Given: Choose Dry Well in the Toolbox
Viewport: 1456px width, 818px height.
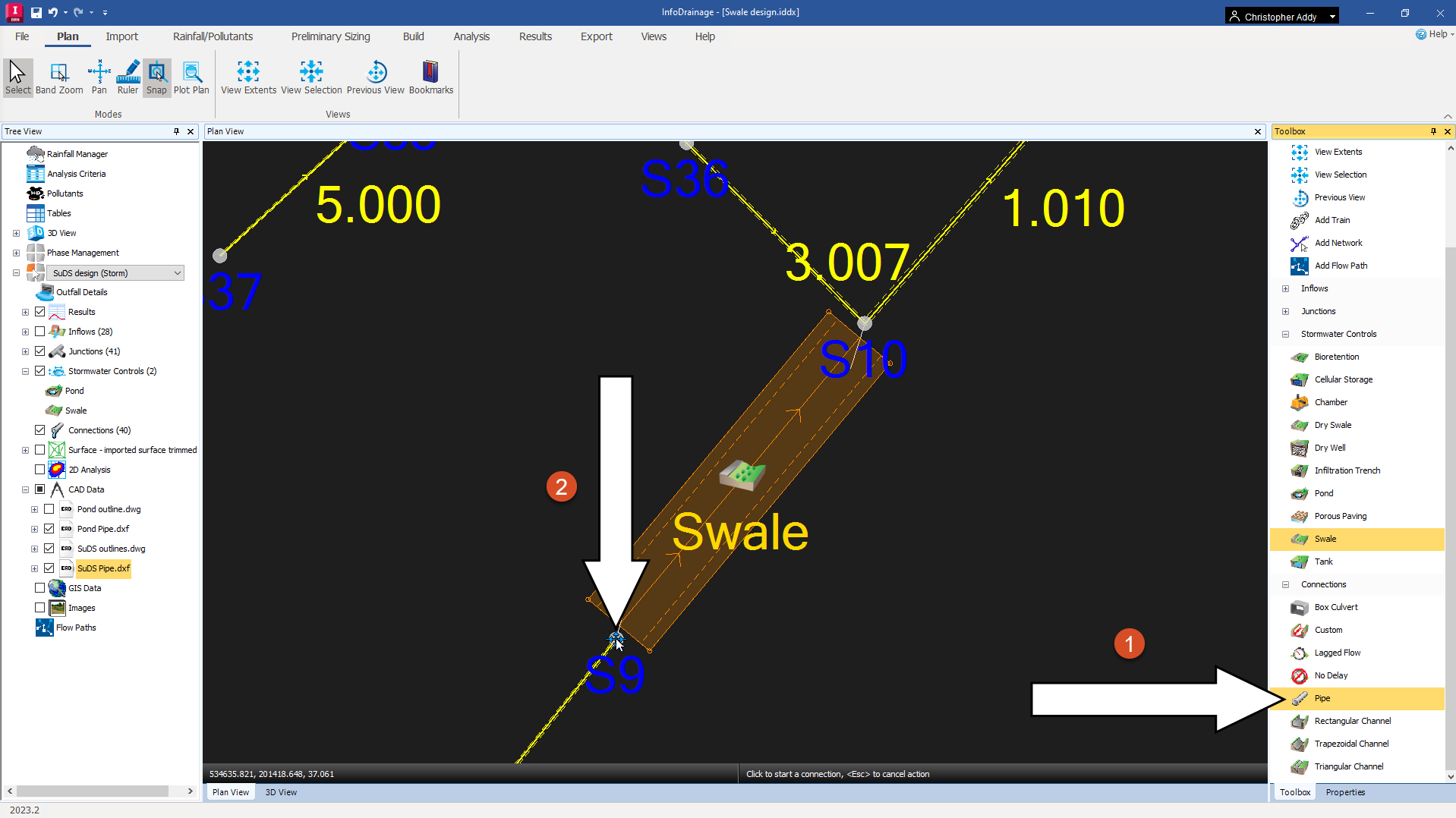Looking at the screenshot, I should [1329, 448].
